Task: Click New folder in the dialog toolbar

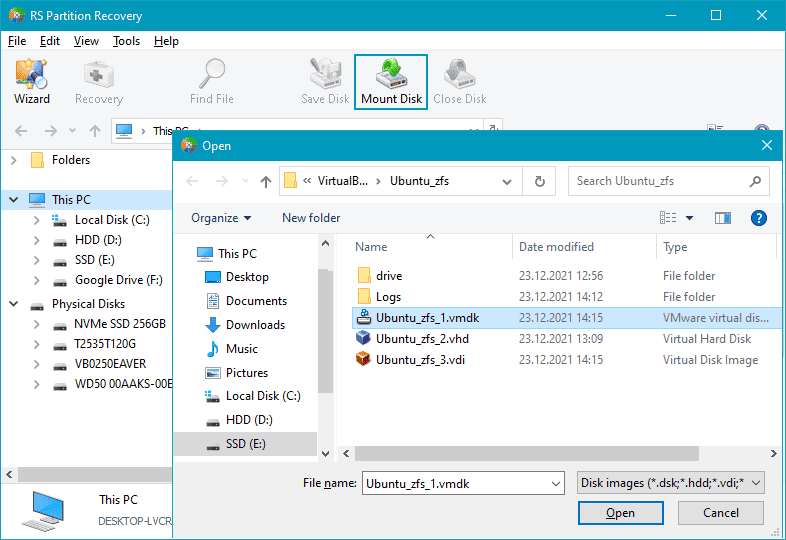Action: point(311,218)
